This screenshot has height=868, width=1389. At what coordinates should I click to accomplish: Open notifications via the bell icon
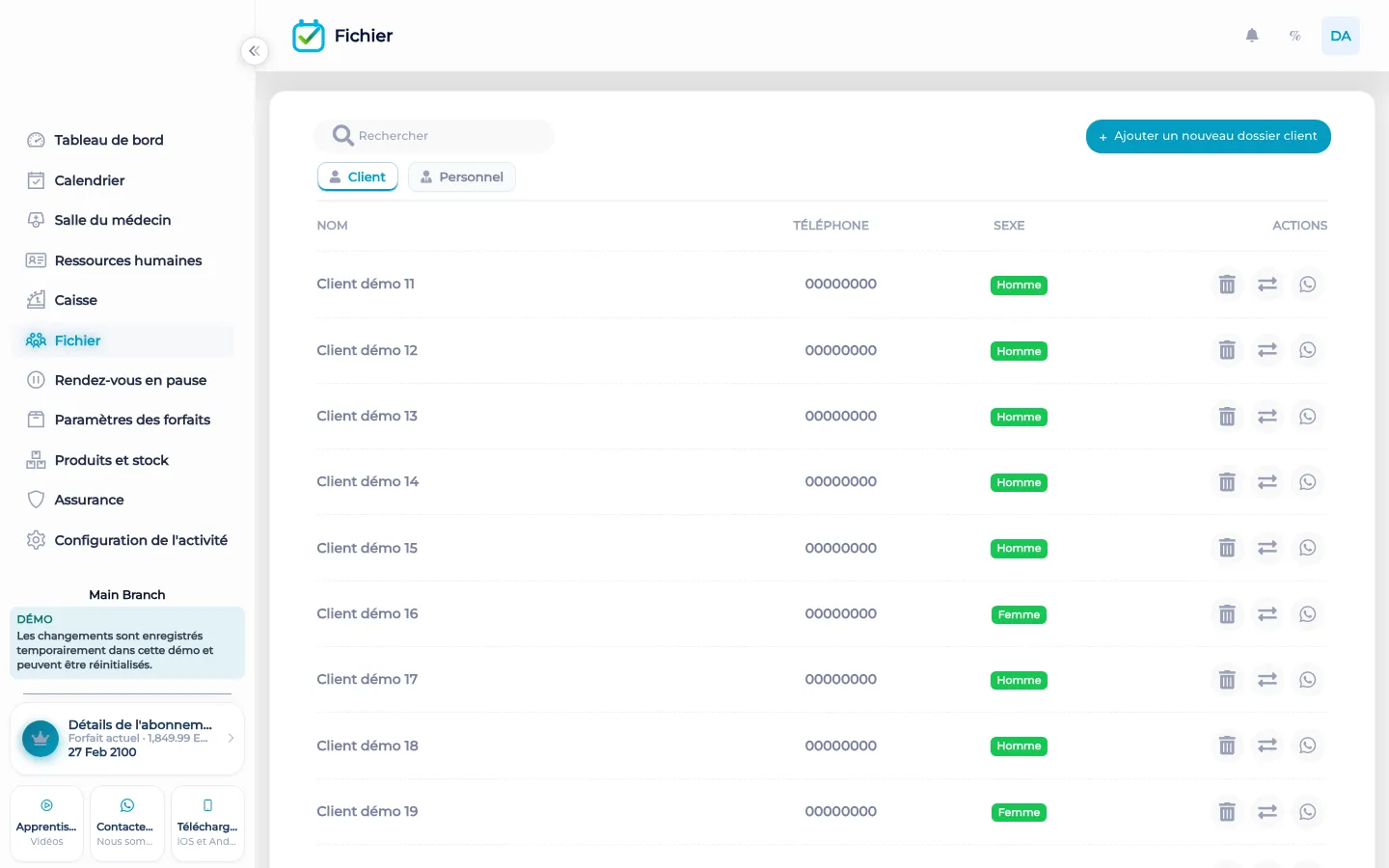[1252, 36]
